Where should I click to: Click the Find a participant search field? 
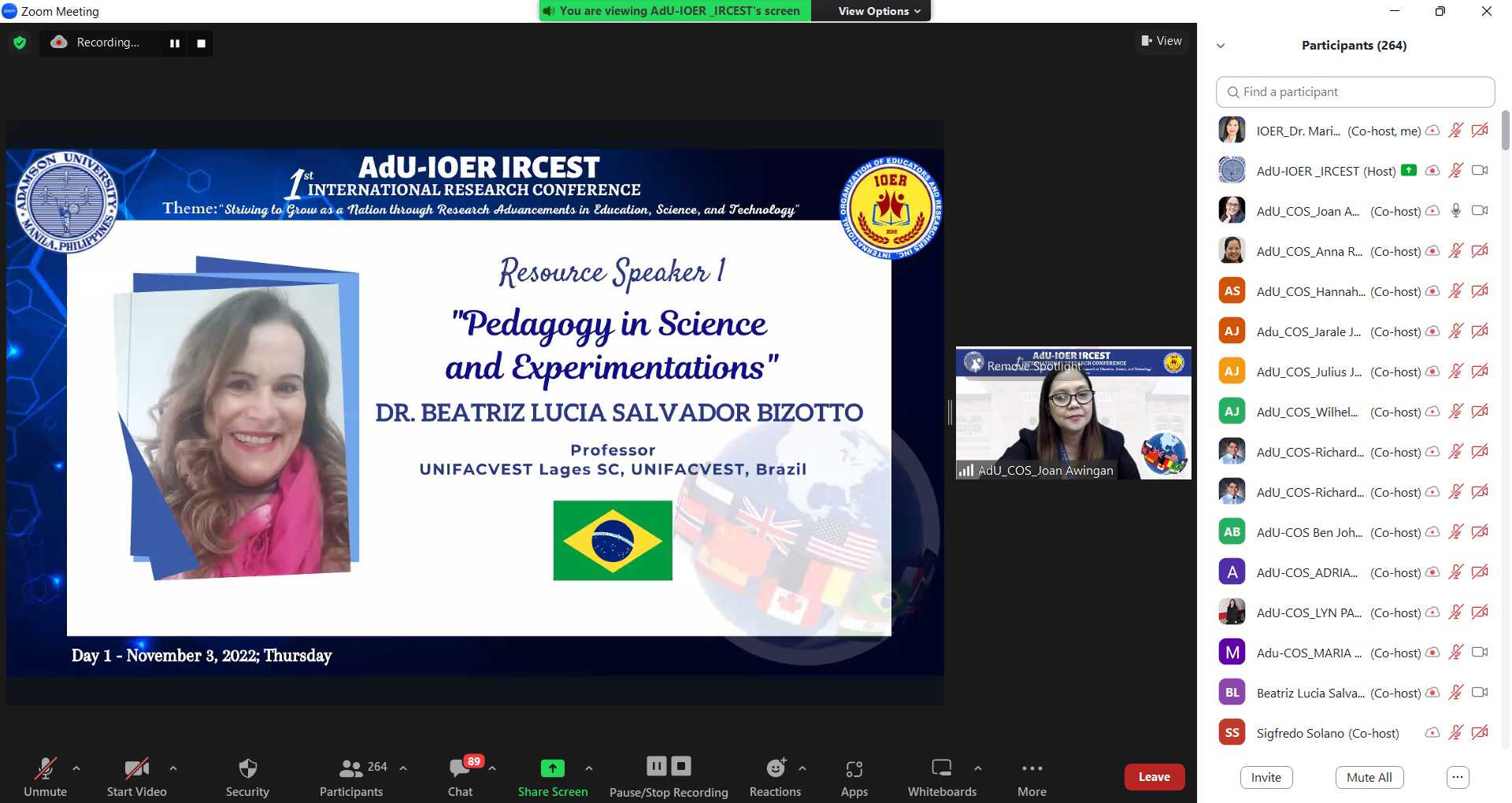click(1354, 92)
